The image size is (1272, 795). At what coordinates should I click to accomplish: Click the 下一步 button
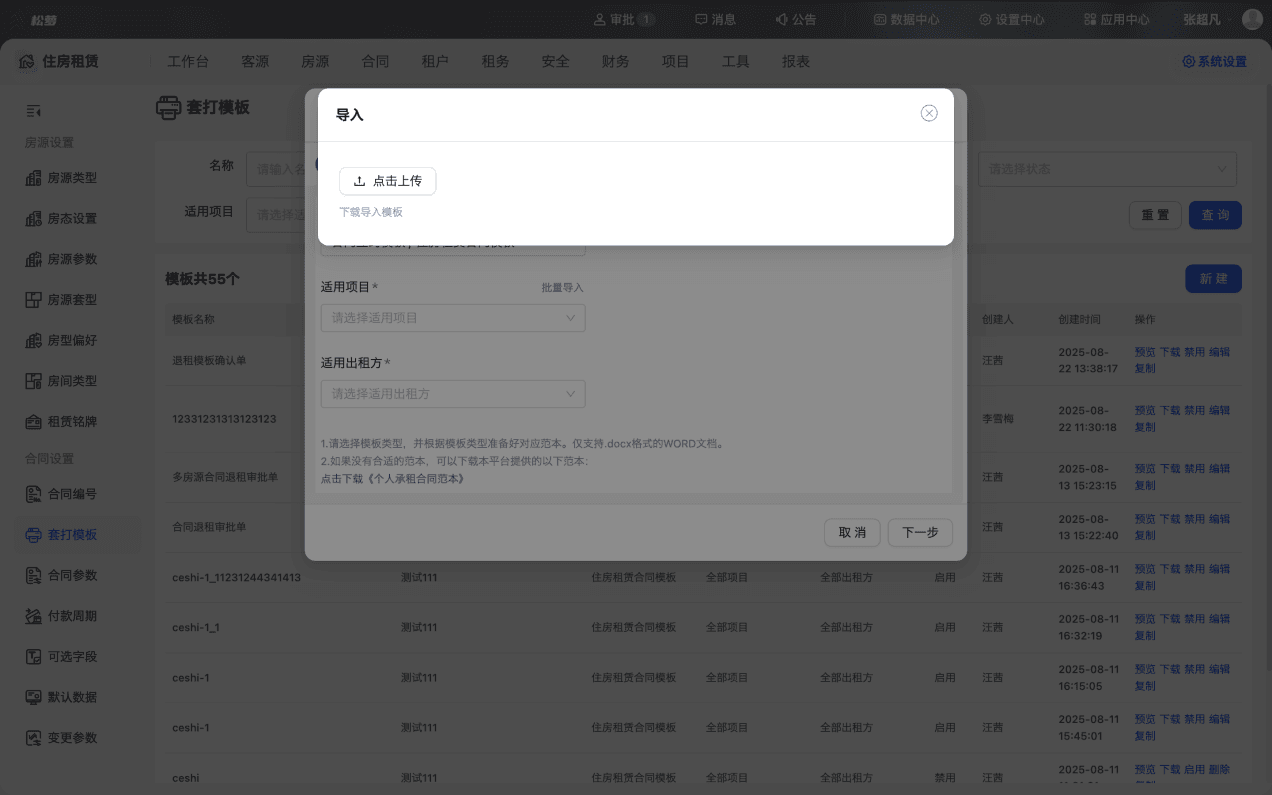pyautogui.click(x=920, y=533)
